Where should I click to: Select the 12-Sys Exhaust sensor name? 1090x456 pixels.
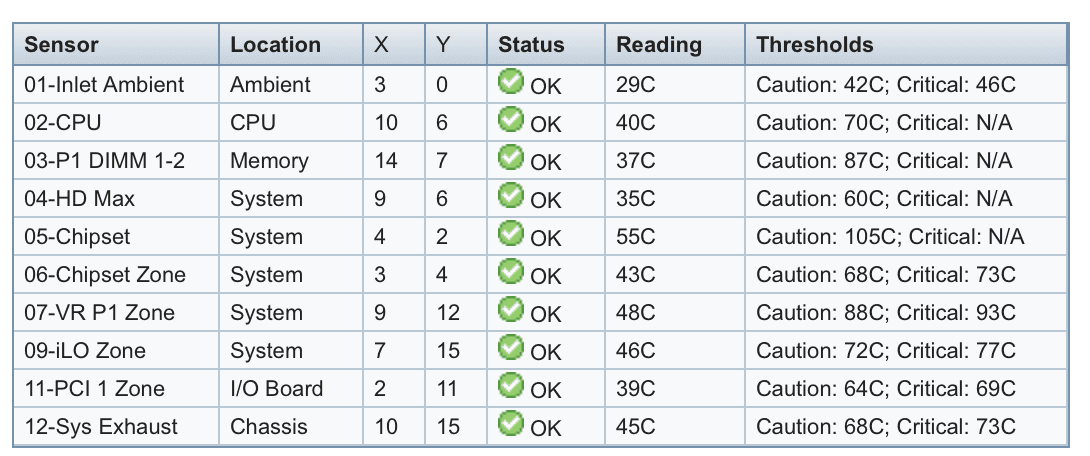coord(101,426)
